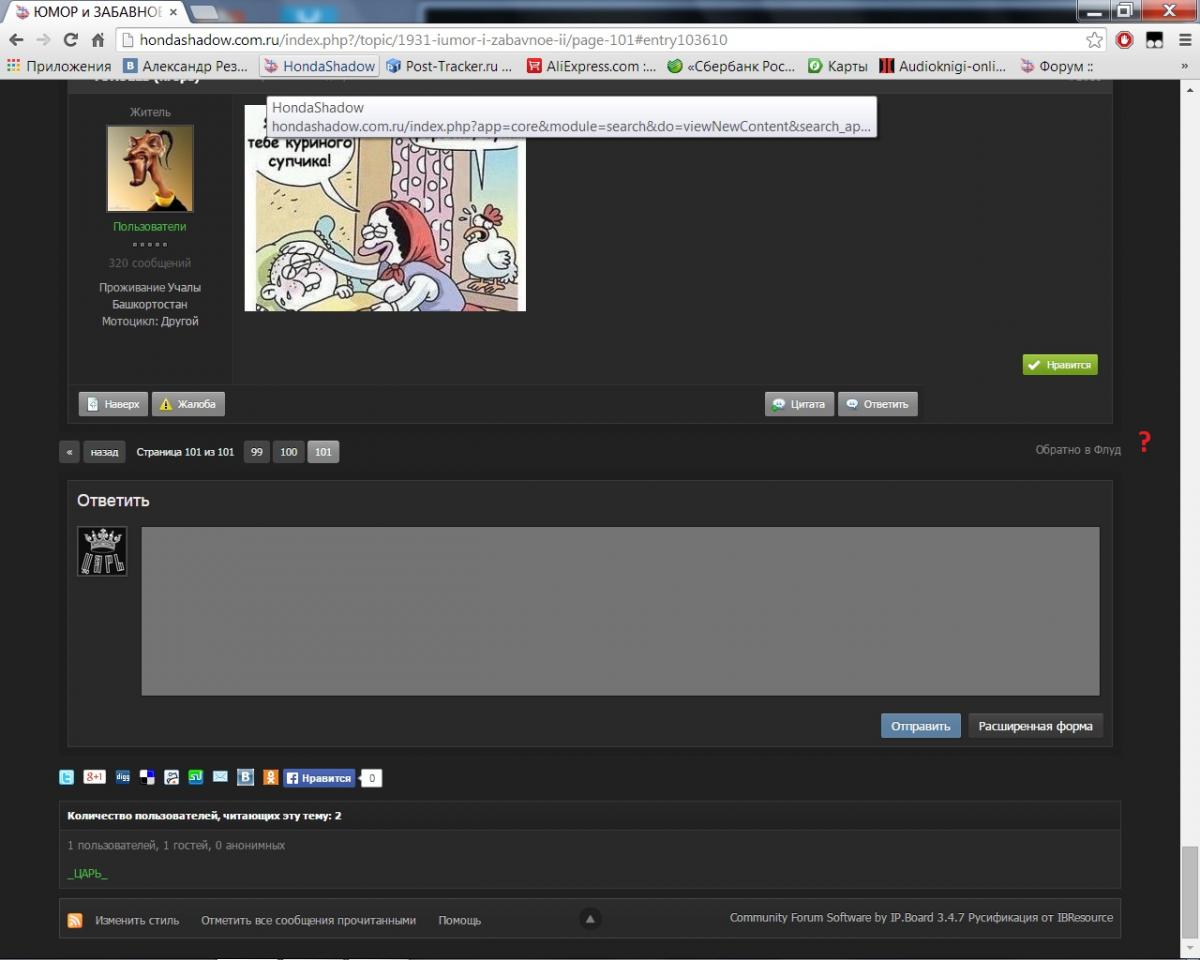This screenshot has width=1200, height=960.
Task: Open the Александр Рез... VK bookmark
Action: click(x=186, y=66)
